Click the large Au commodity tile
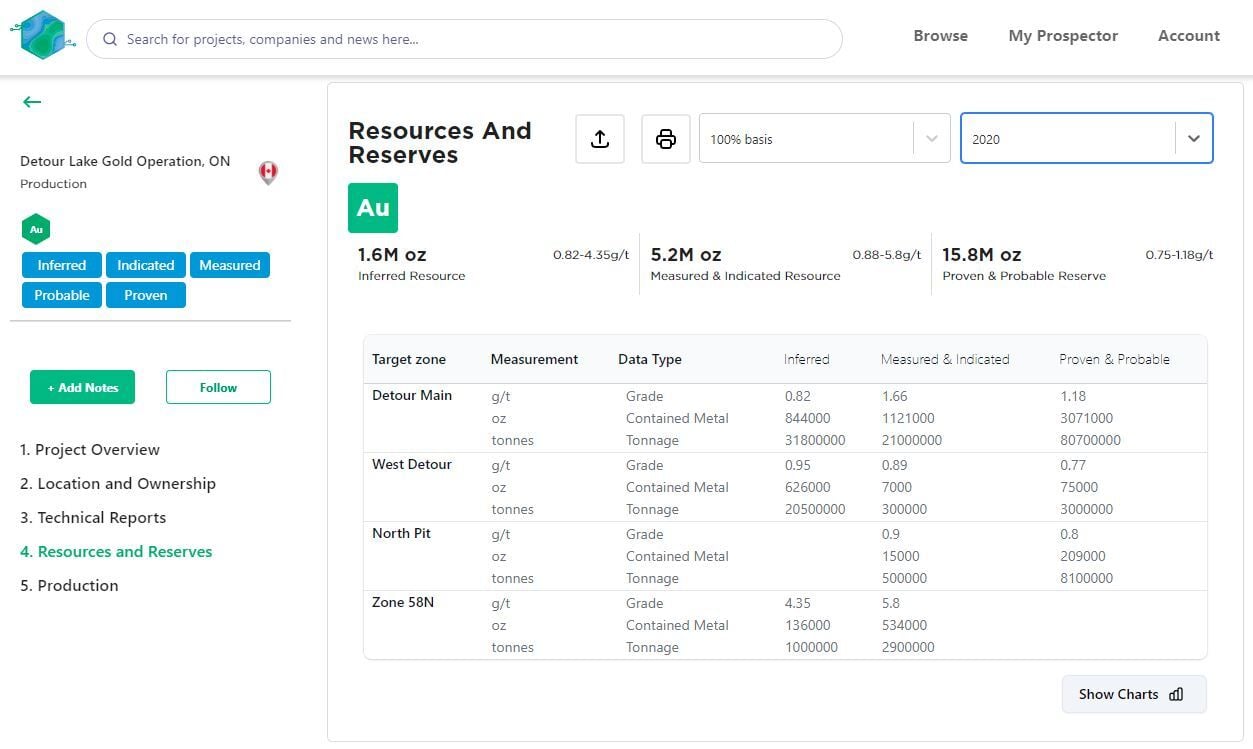The image size is (1253, 749). coord(373,208)
